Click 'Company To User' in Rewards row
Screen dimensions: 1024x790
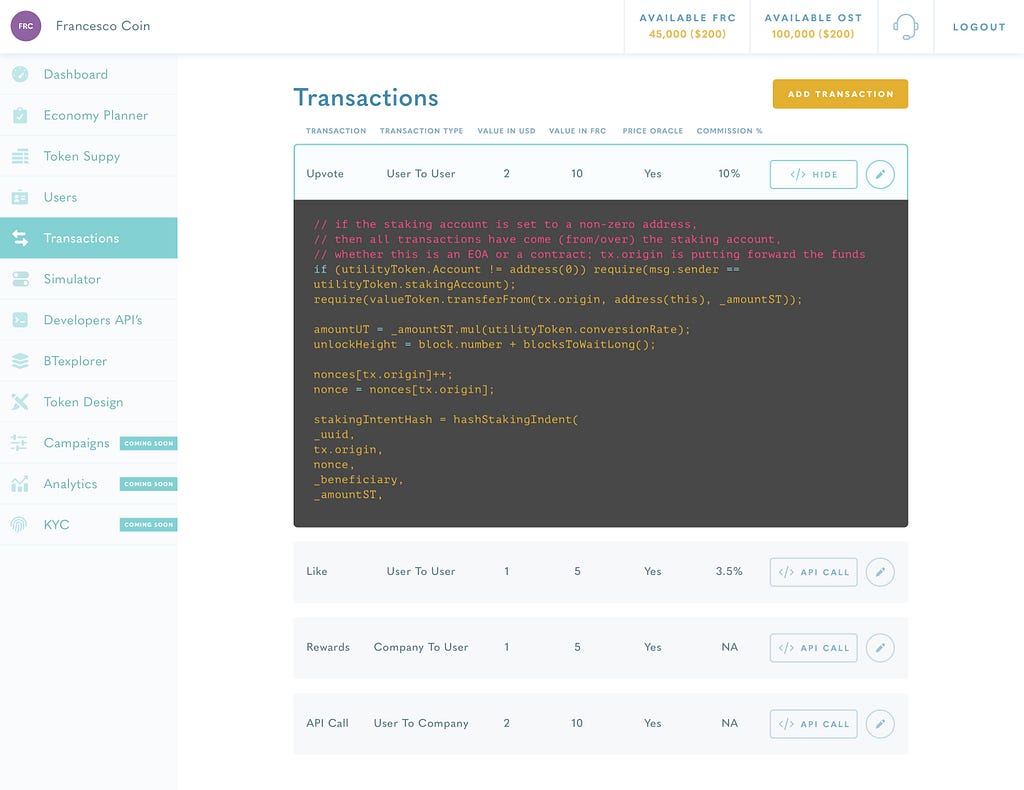[x=421, y=647]
